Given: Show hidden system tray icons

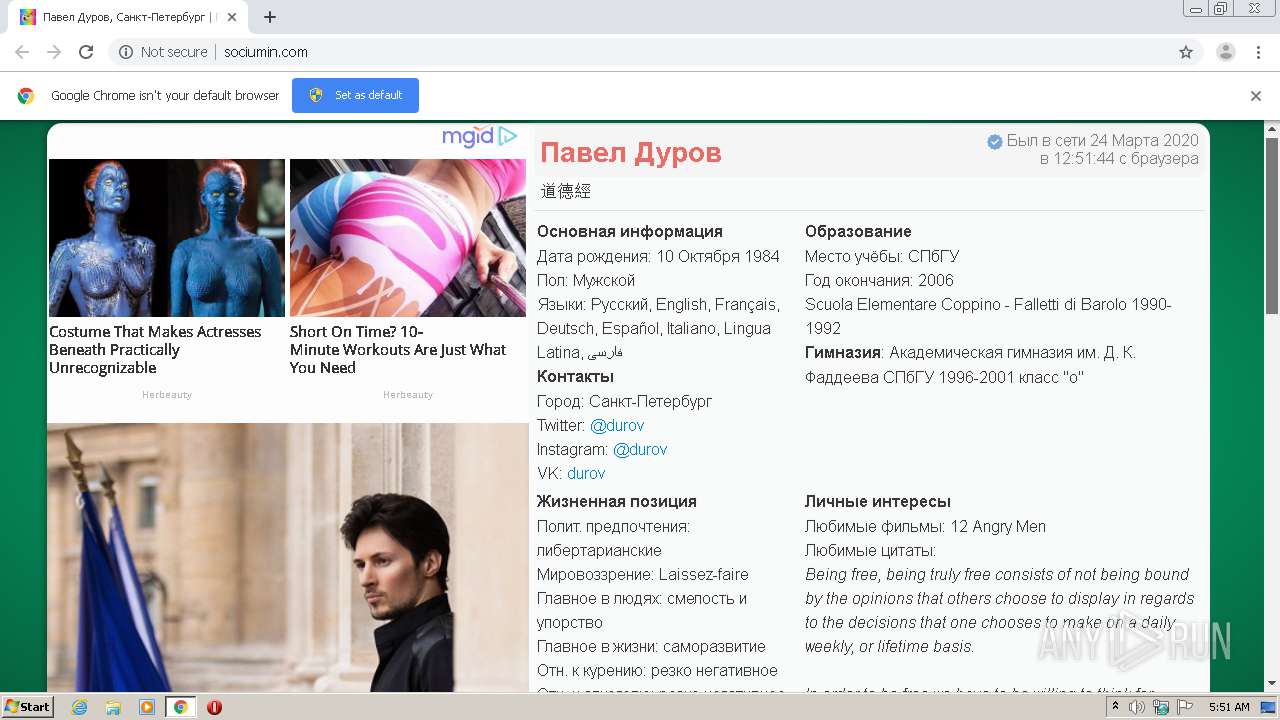Looking at the screenshot, I should point(1115,706).
